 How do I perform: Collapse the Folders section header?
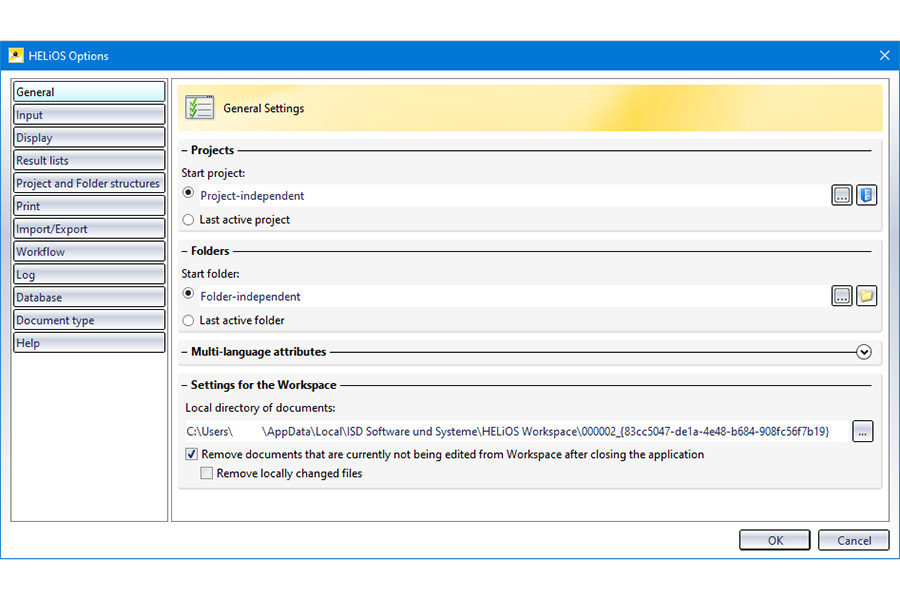pyautogui.click(x=185, y=251)
